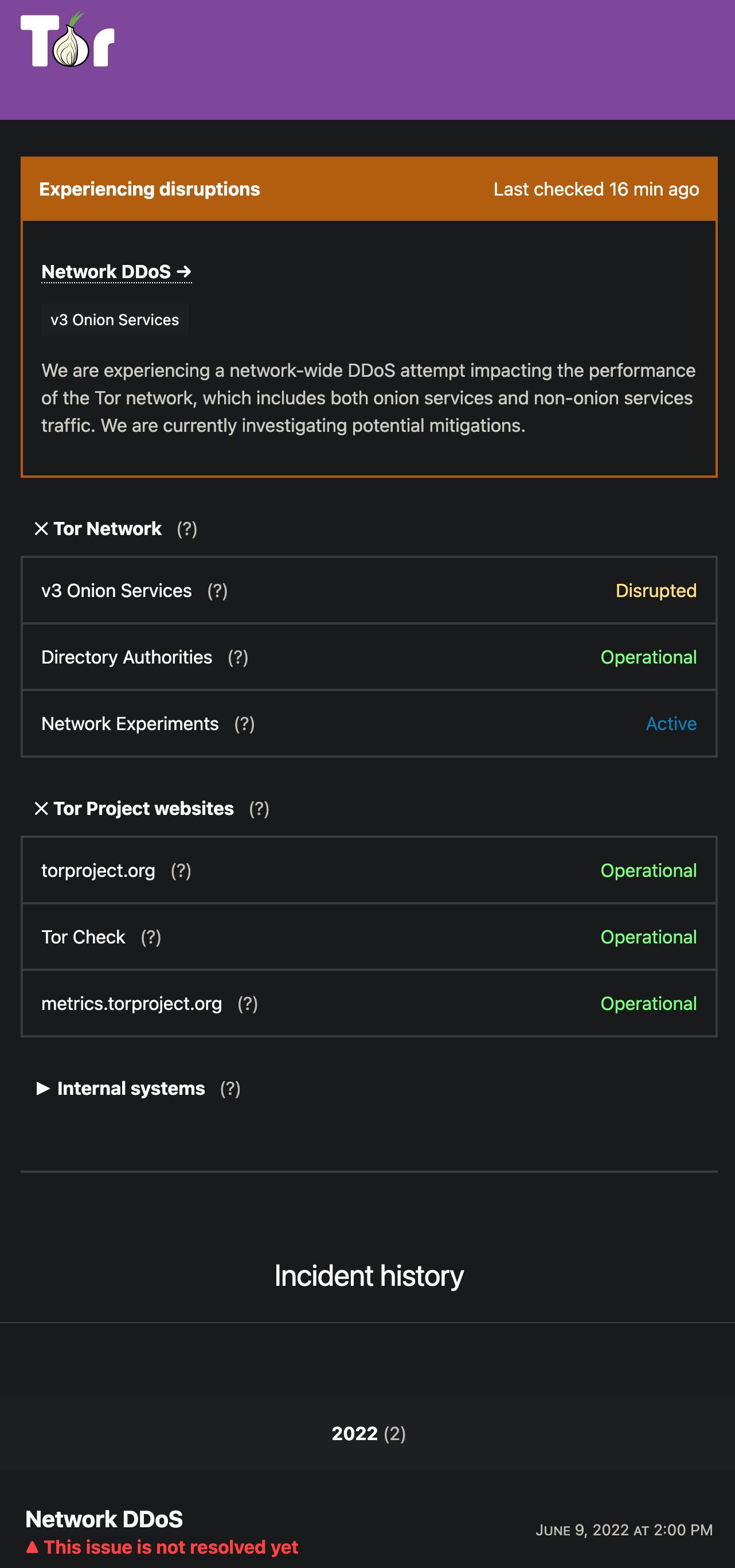Image resolution: width=735 pixels, height=1568 pixels.
Task: Click the Active status of Network Experiments
Action: (x=671, y=724)
